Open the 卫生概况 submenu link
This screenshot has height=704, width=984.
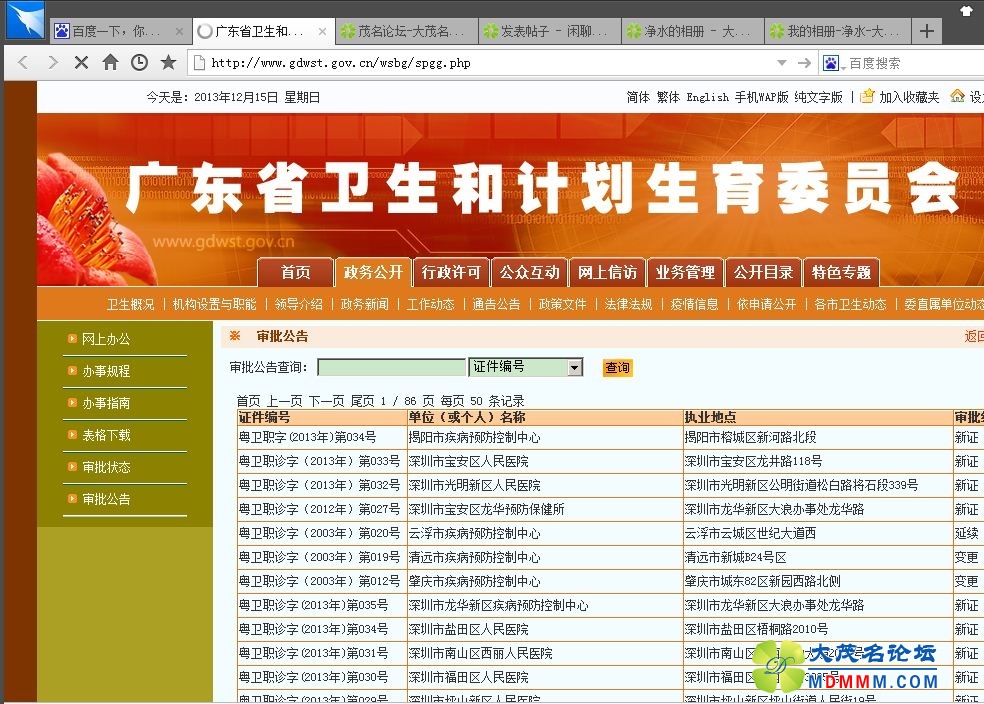pyautogui.click(x=131, y=304)
